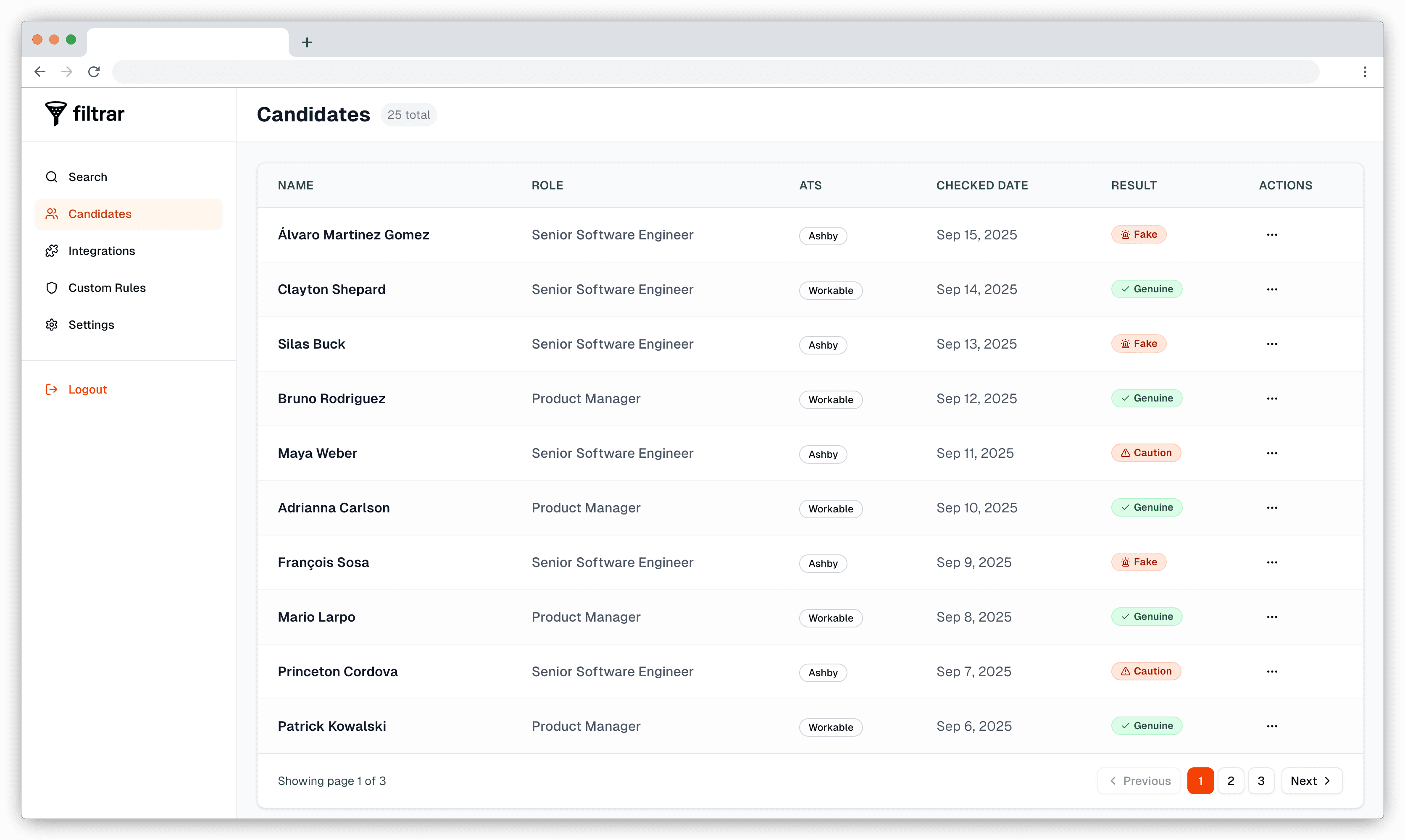Click Caution badge for Maya Weber
Image resolution: width=1405 pixels, height=840 pixels.
(x=1146, y=453)
